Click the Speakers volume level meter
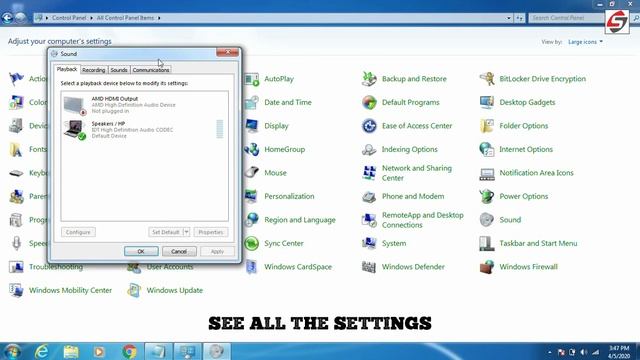 point(220,129)
